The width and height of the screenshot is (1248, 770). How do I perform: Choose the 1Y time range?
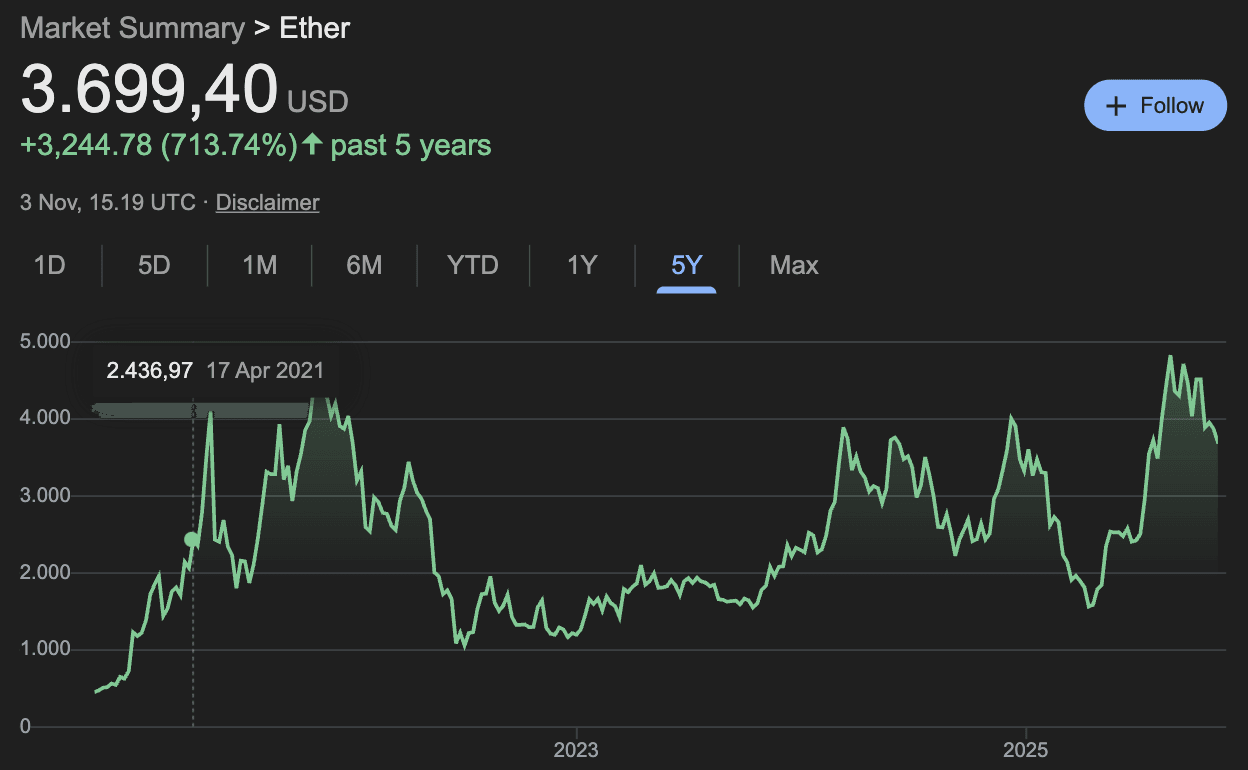pyautogui.click(x=582, y=265)
